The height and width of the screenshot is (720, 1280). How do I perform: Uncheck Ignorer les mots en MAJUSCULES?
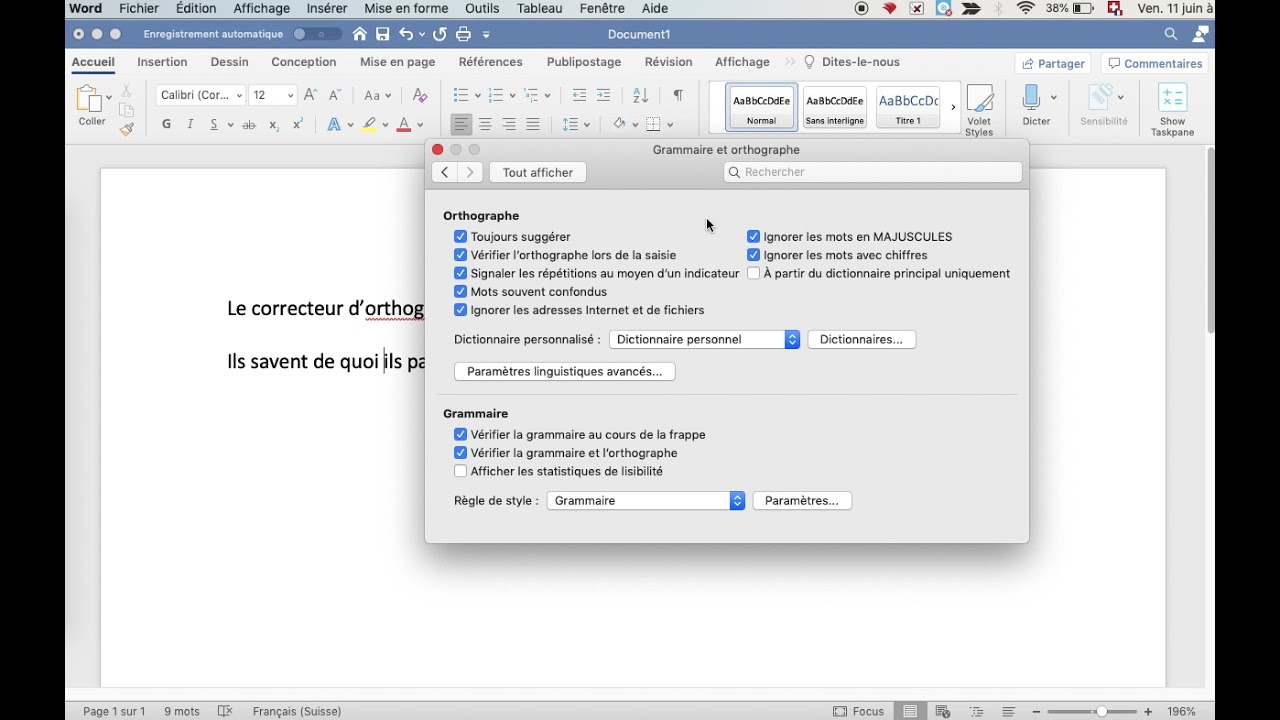[754, 237]
